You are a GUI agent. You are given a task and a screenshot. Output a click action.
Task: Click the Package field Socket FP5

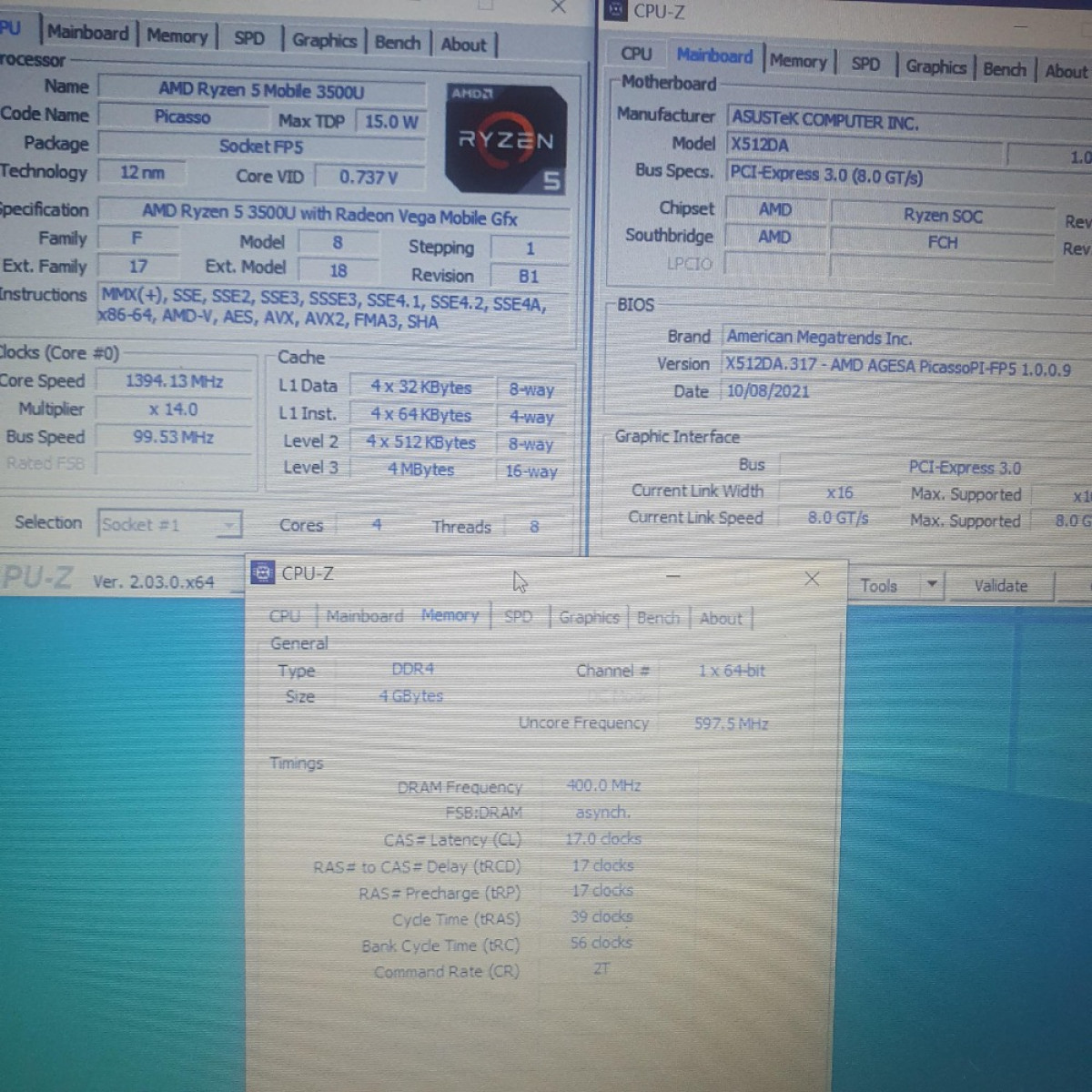[261, 147]
